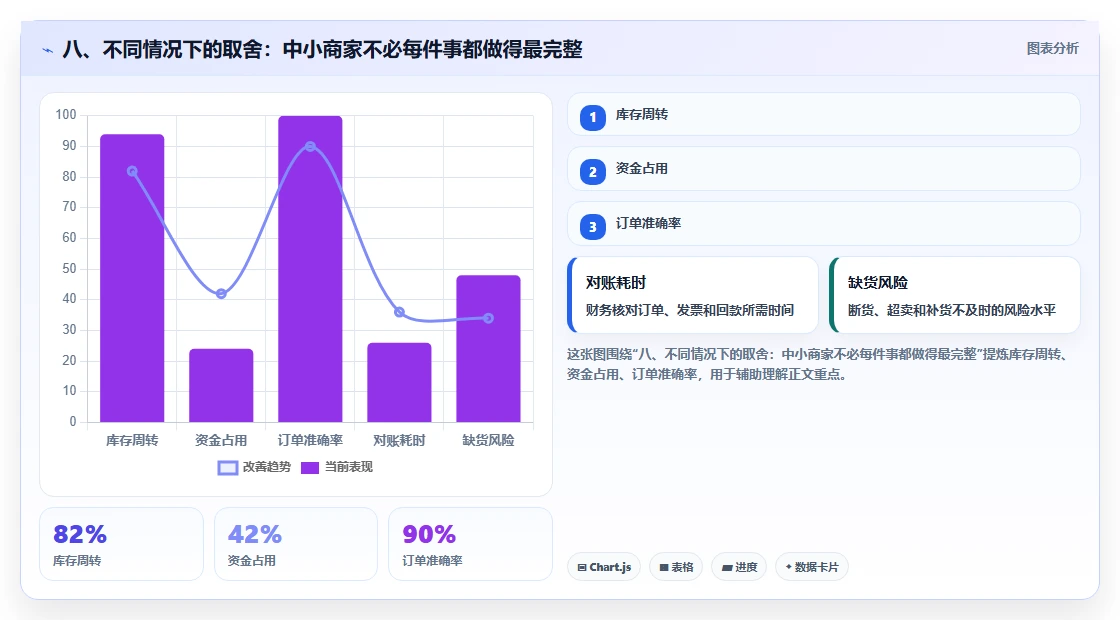Click the 对账耗时 x-axis label
1120x620 pixels.
[x=399, y=441]
